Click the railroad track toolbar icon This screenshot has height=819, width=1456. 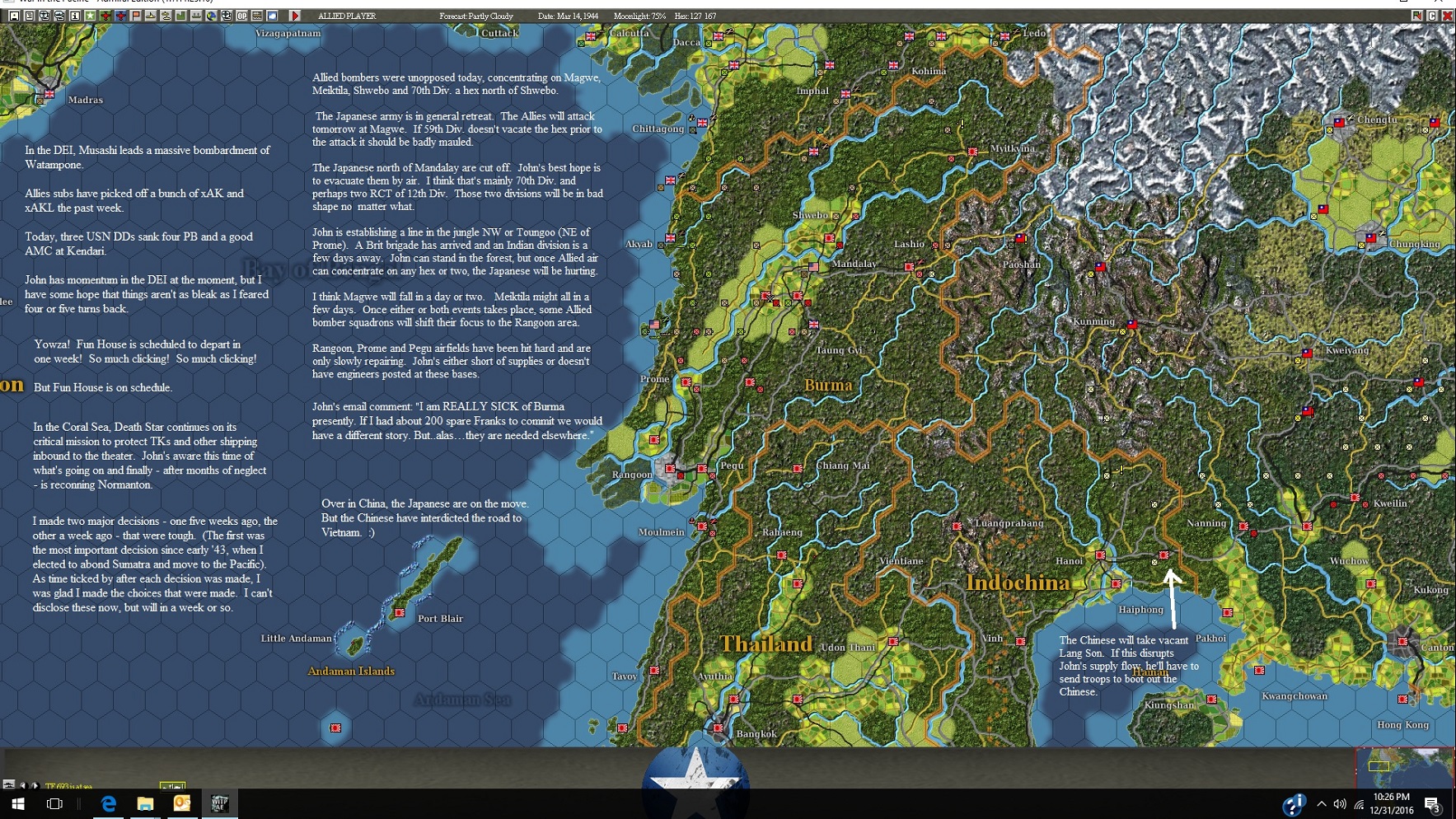click(x=257, y=16)
